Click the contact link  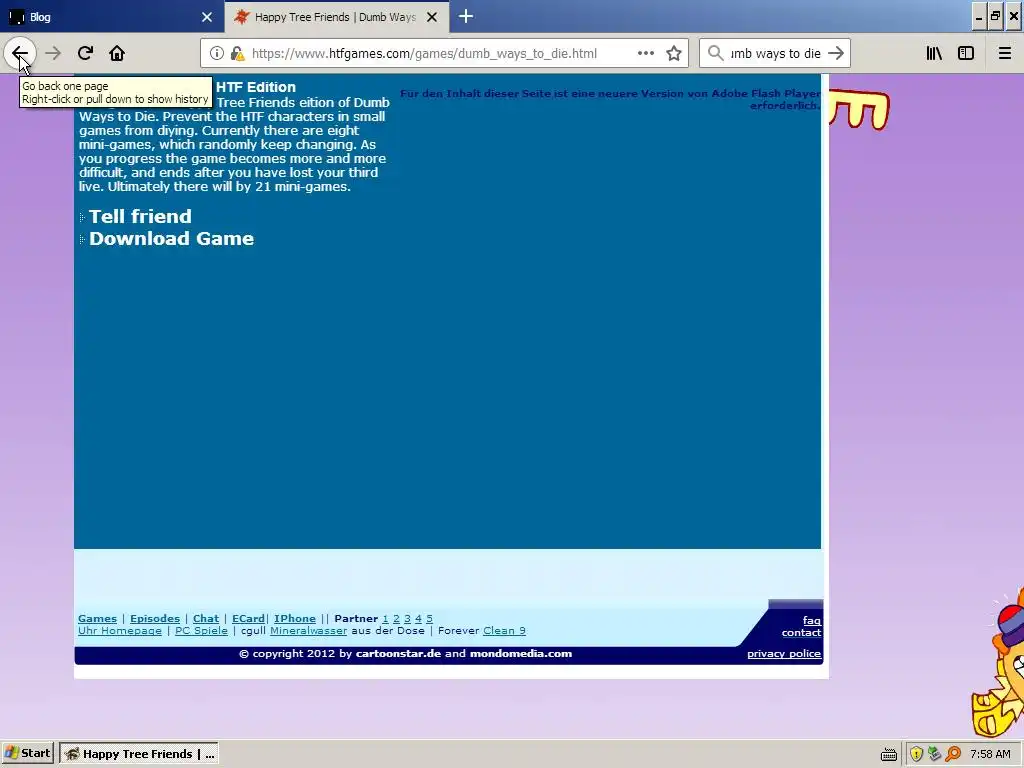tap(801, 633)
